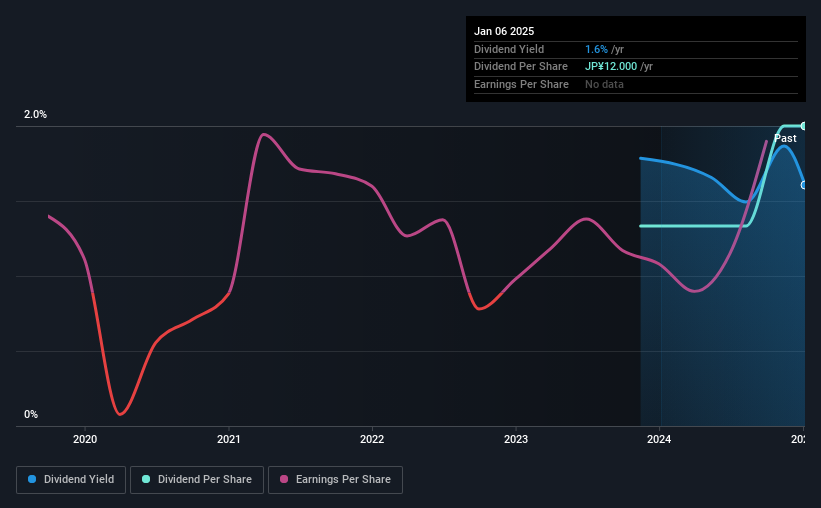The image size is (821, 508).
Task: Select the 2022 x-axis label
Action: [x=372, y=439]
